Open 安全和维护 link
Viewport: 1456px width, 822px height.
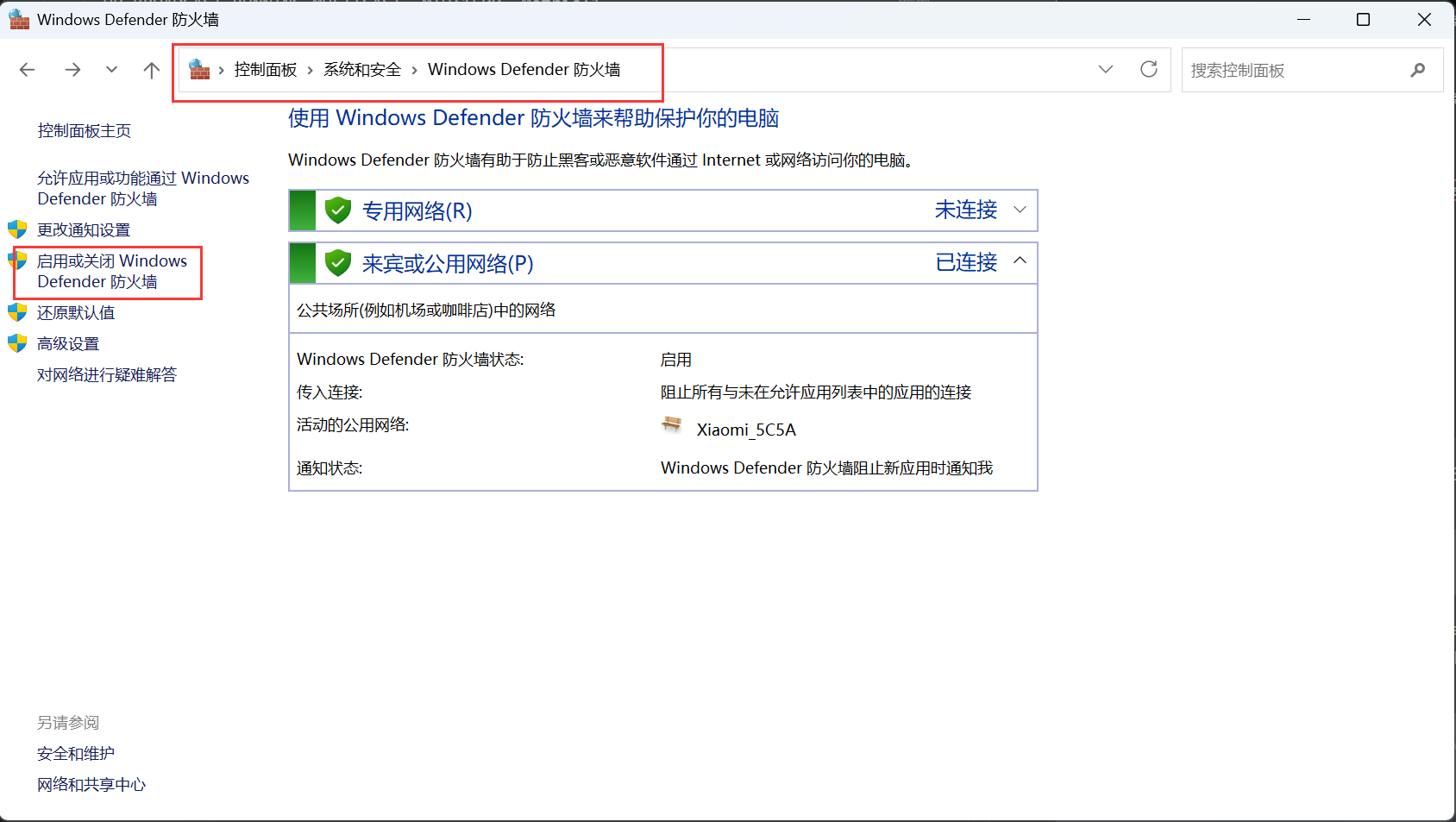[x=76, y=754]
